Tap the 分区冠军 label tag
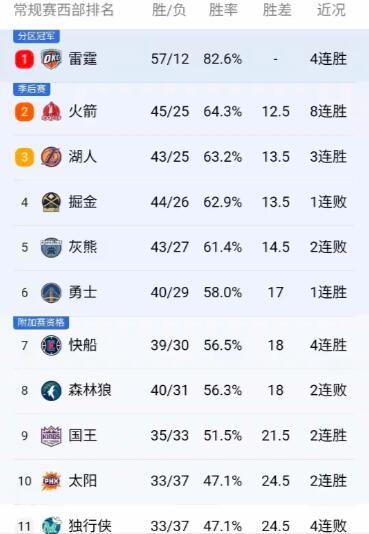The height and width of the screenshot is (534, 369). tap(36, 36)
